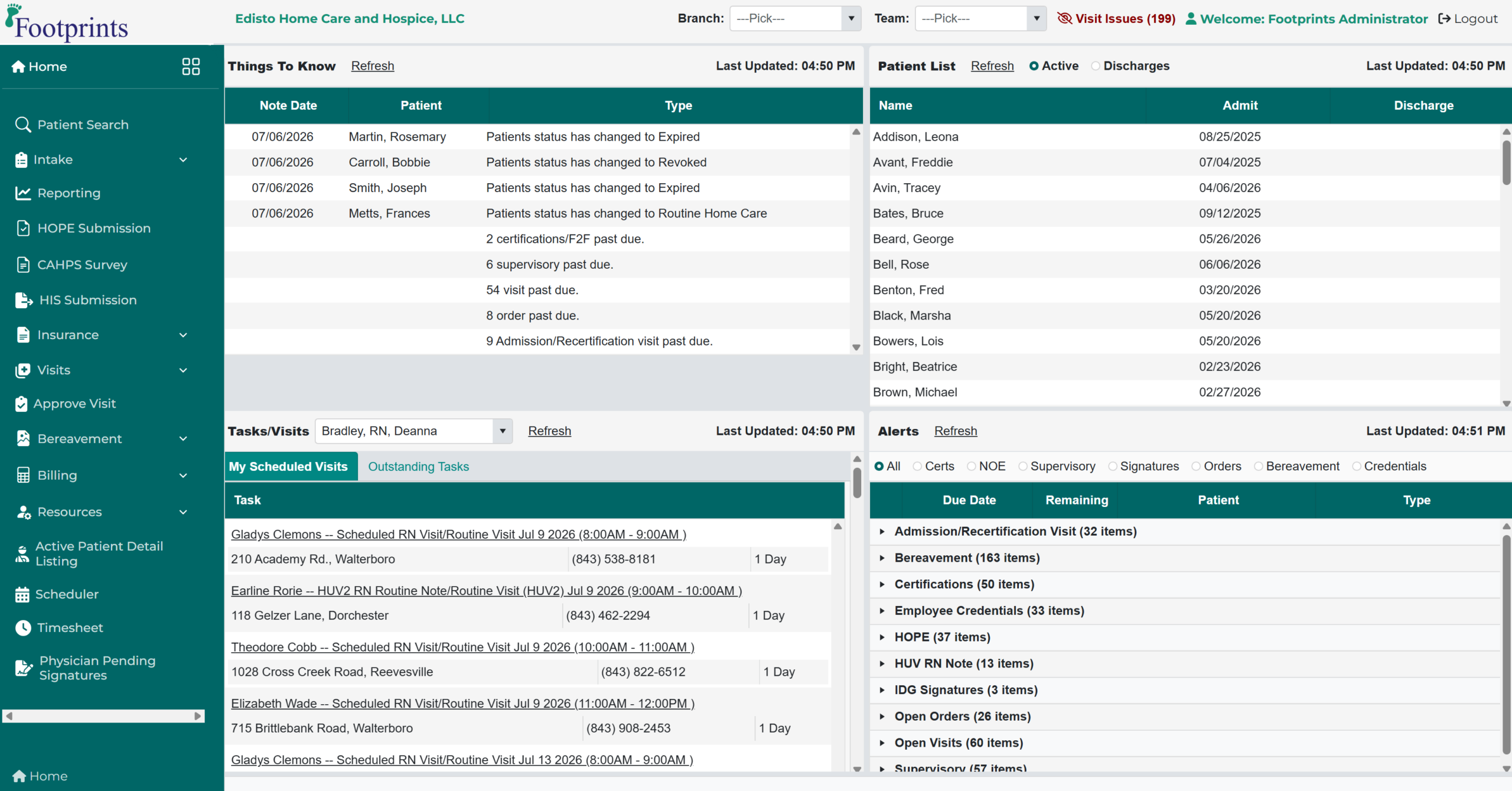Expand Open Orders (26 items) group
Screen dimensions: 1512x791
882,716
